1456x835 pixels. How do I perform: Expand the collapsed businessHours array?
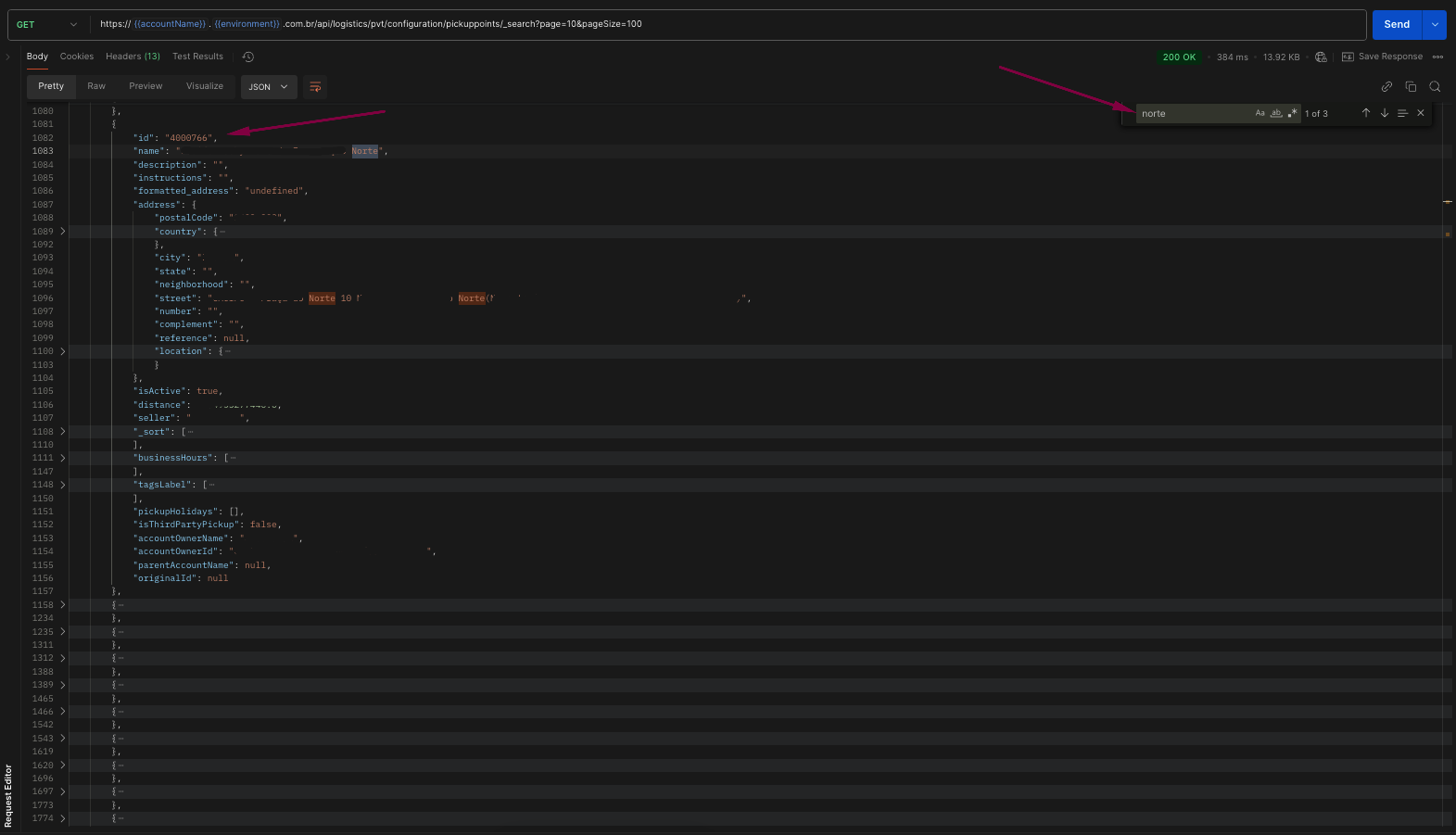(x=63, y=458)
